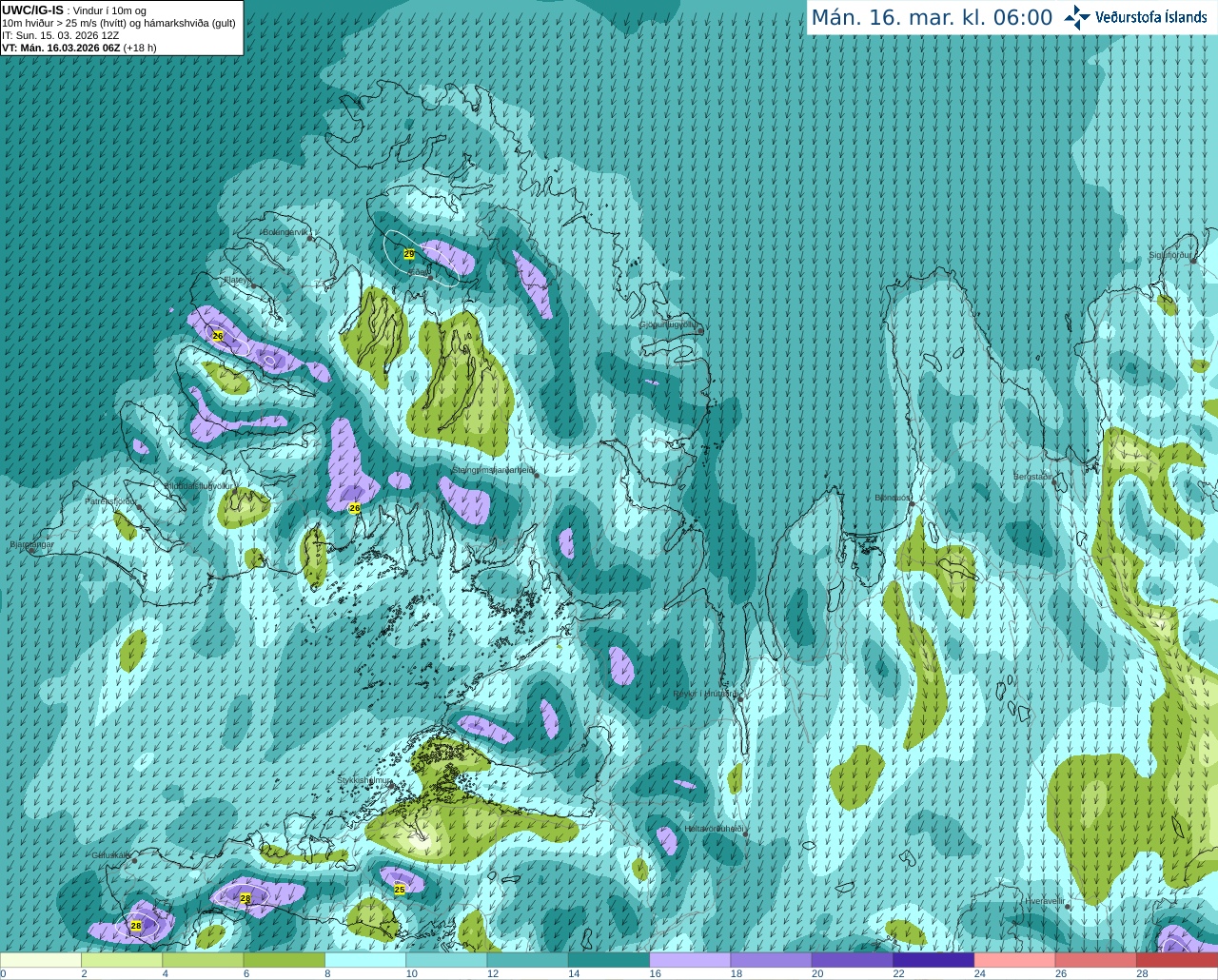This screenshot has width=1218, height=980.
Task: Click the olive green 6–8 m/s legend swatch
Action: point(285,960)
